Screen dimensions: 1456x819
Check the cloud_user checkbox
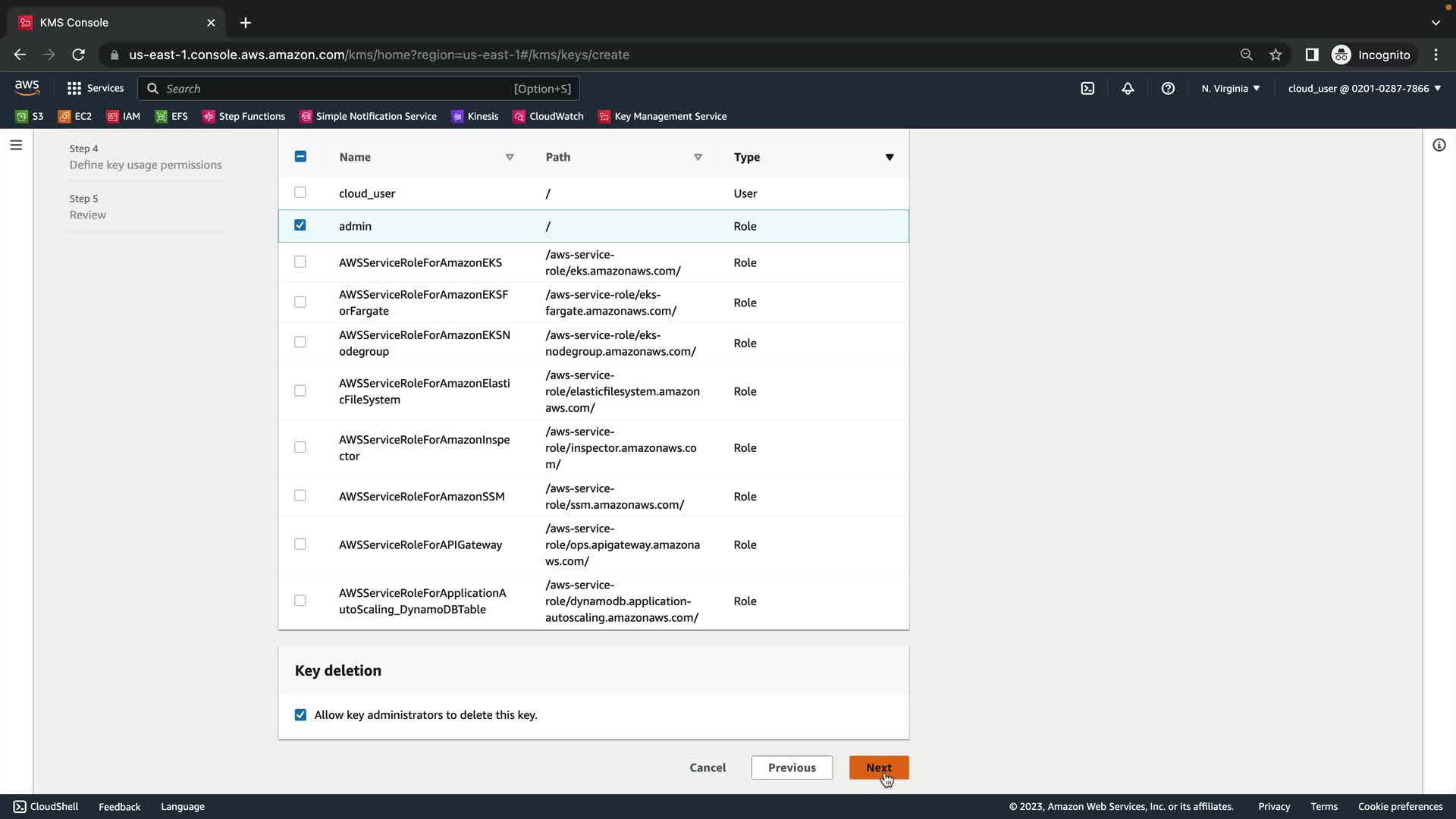coord(300,193)
